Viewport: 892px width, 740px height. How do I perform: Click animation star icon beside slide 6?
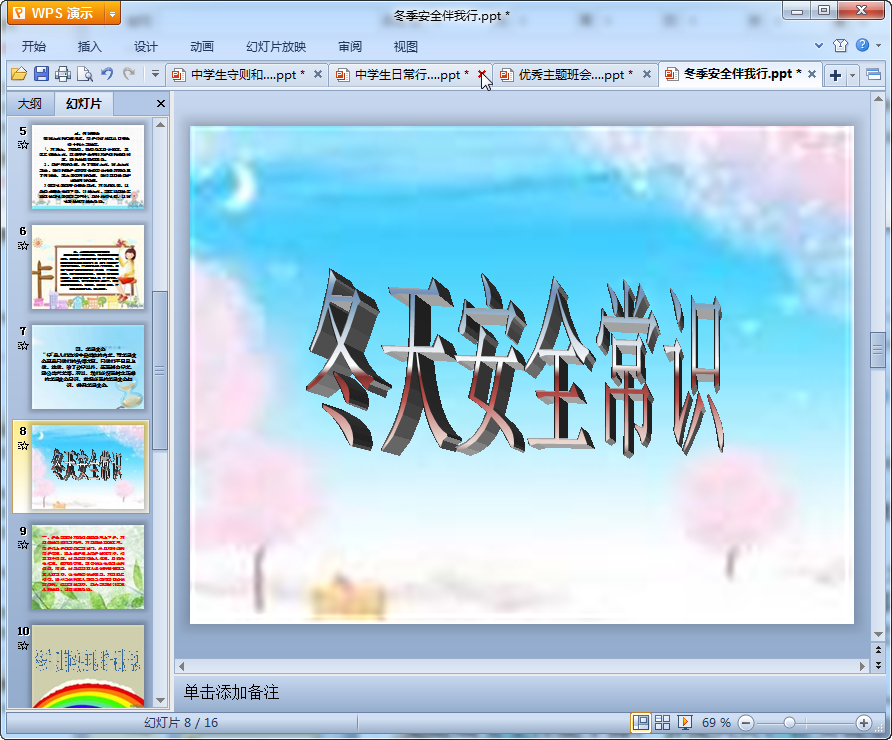pyautogui.click(x=23, y=246)
